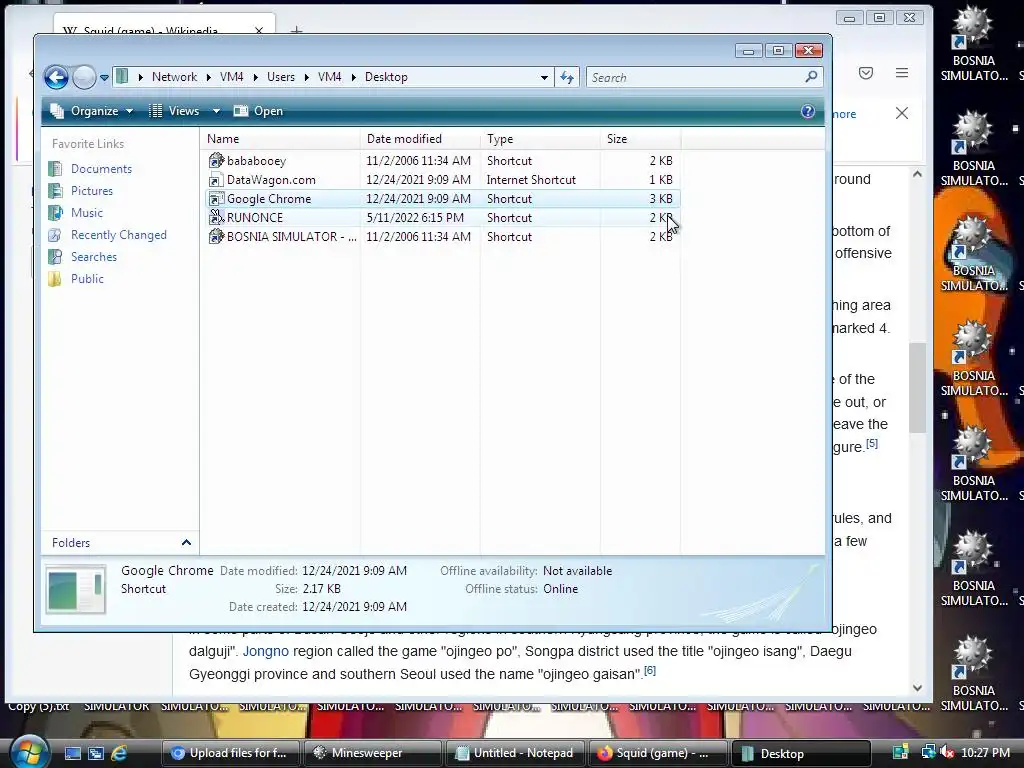Click the Pocket icon in Firefox toolbar

pos(866,73)
